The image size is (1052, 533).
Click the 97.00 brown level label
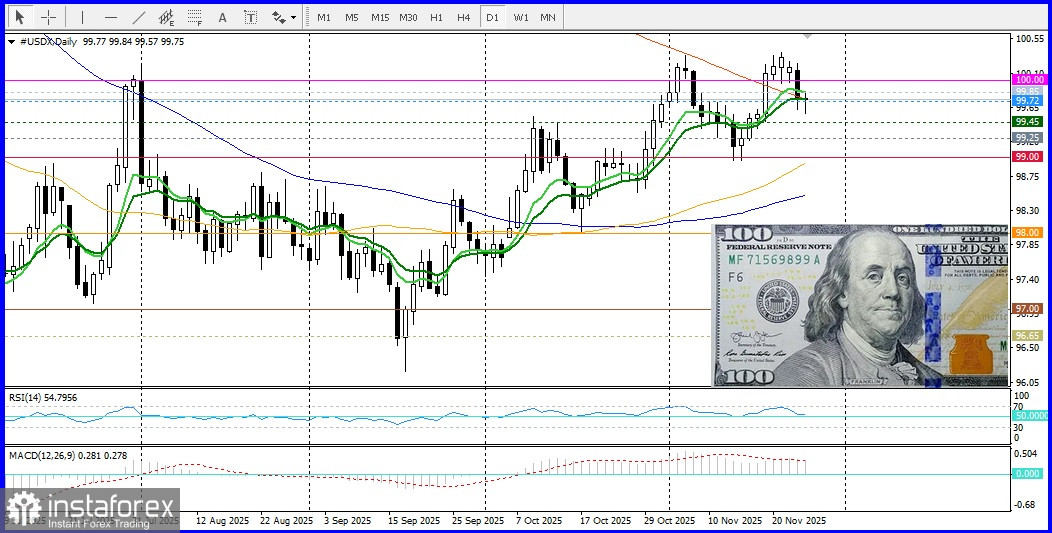[x=1028, y=308]
